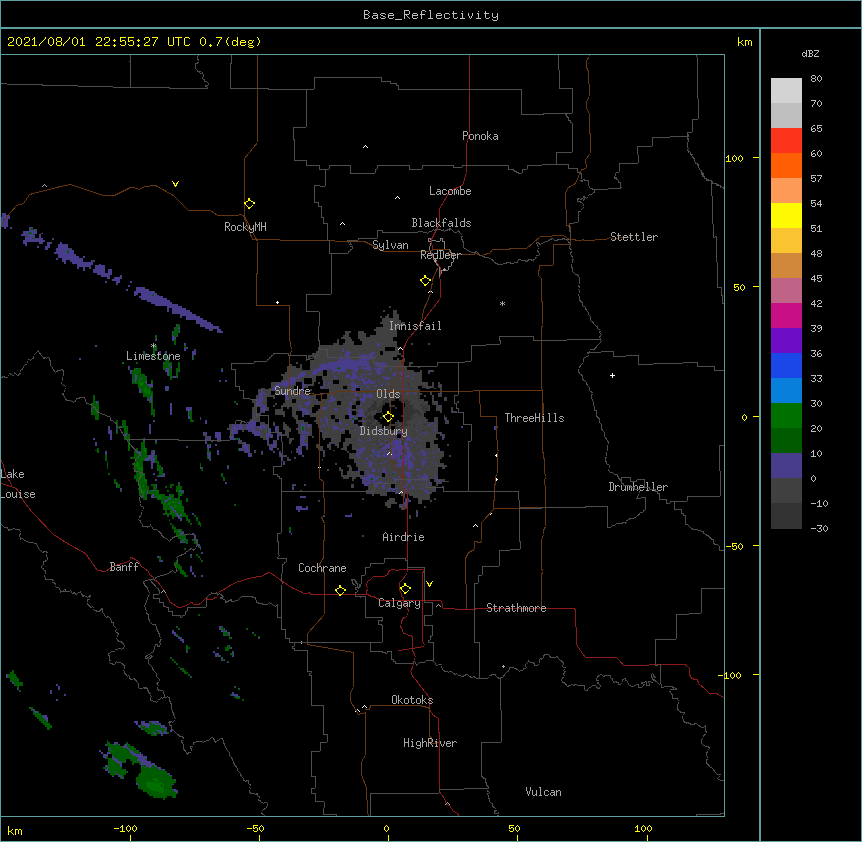862x842 pixels.
Task: Click the Strathmore town label
Action: click(x=516, y=608)
